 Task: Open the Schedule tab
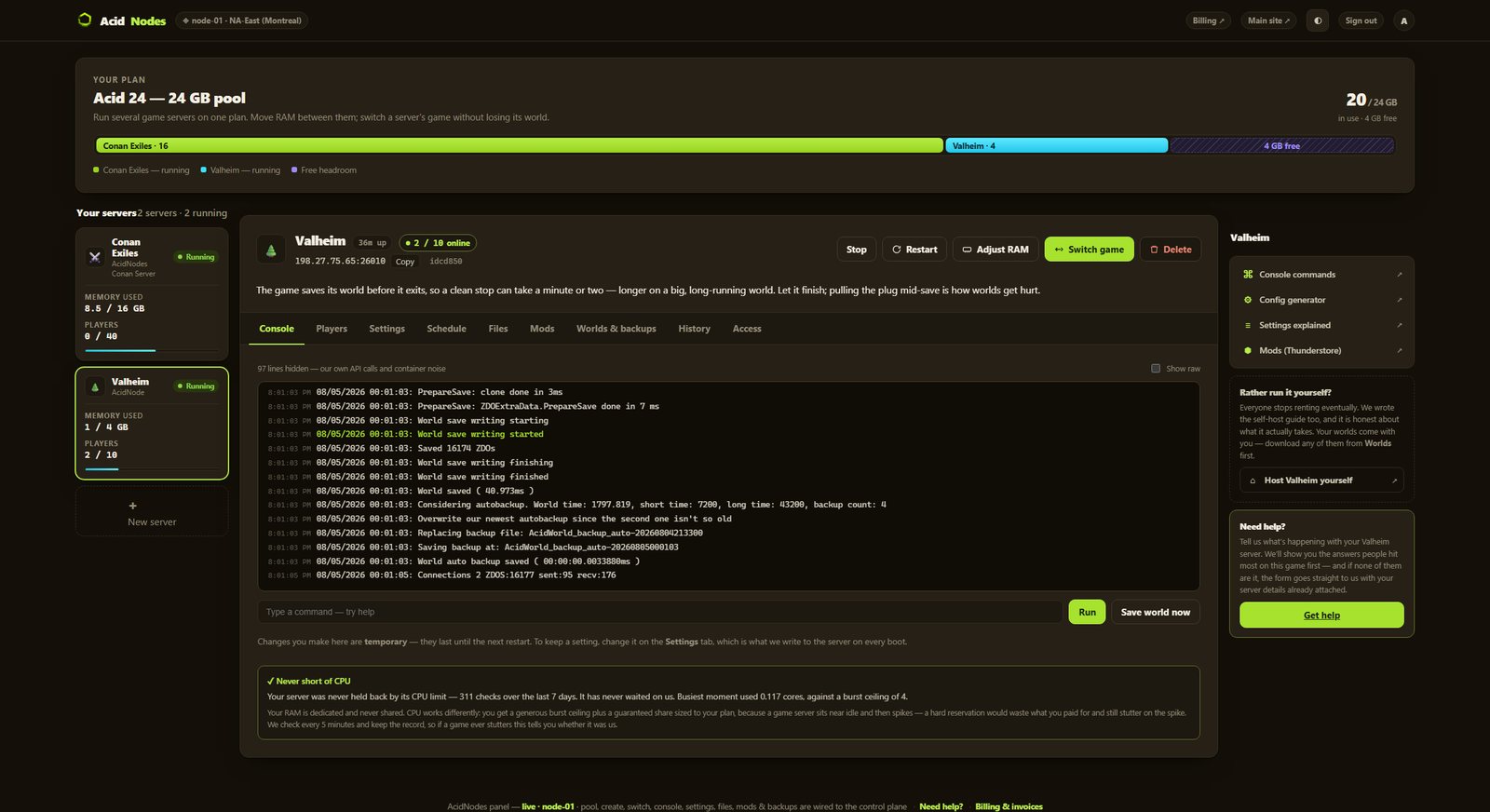click(x=446, y=329)
